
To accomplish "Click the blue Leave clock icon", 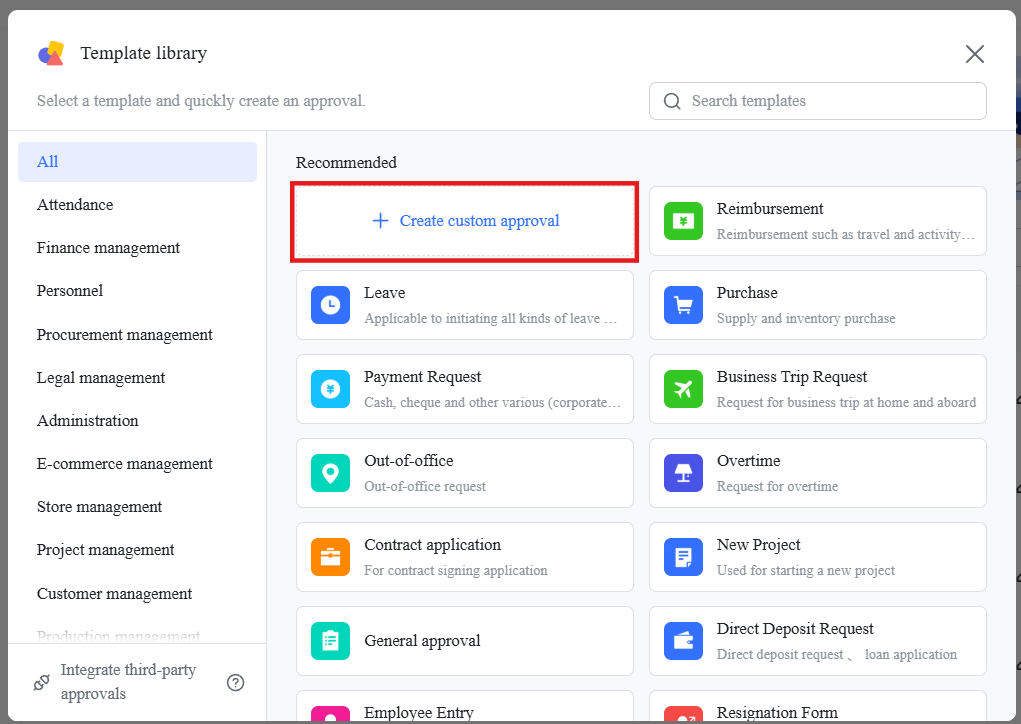I will pyautogui.click(x=330, y=305).
